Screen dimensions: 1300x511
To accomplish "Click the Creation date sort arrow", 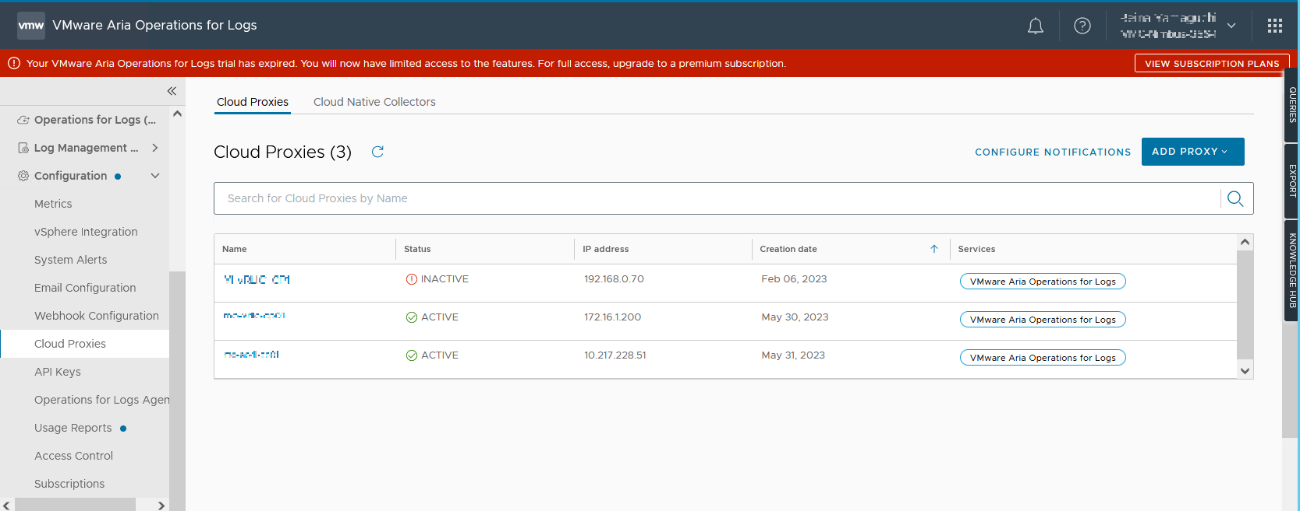I will click(x=934, y=249).
